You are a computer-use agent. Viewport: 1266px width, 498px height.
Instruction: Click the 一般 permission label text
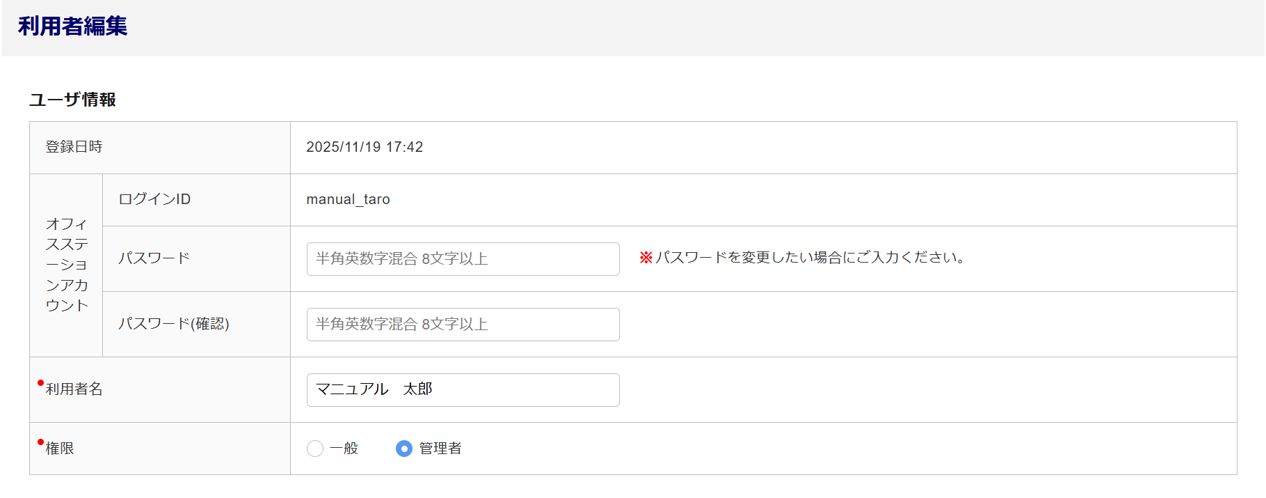(344, 449)
